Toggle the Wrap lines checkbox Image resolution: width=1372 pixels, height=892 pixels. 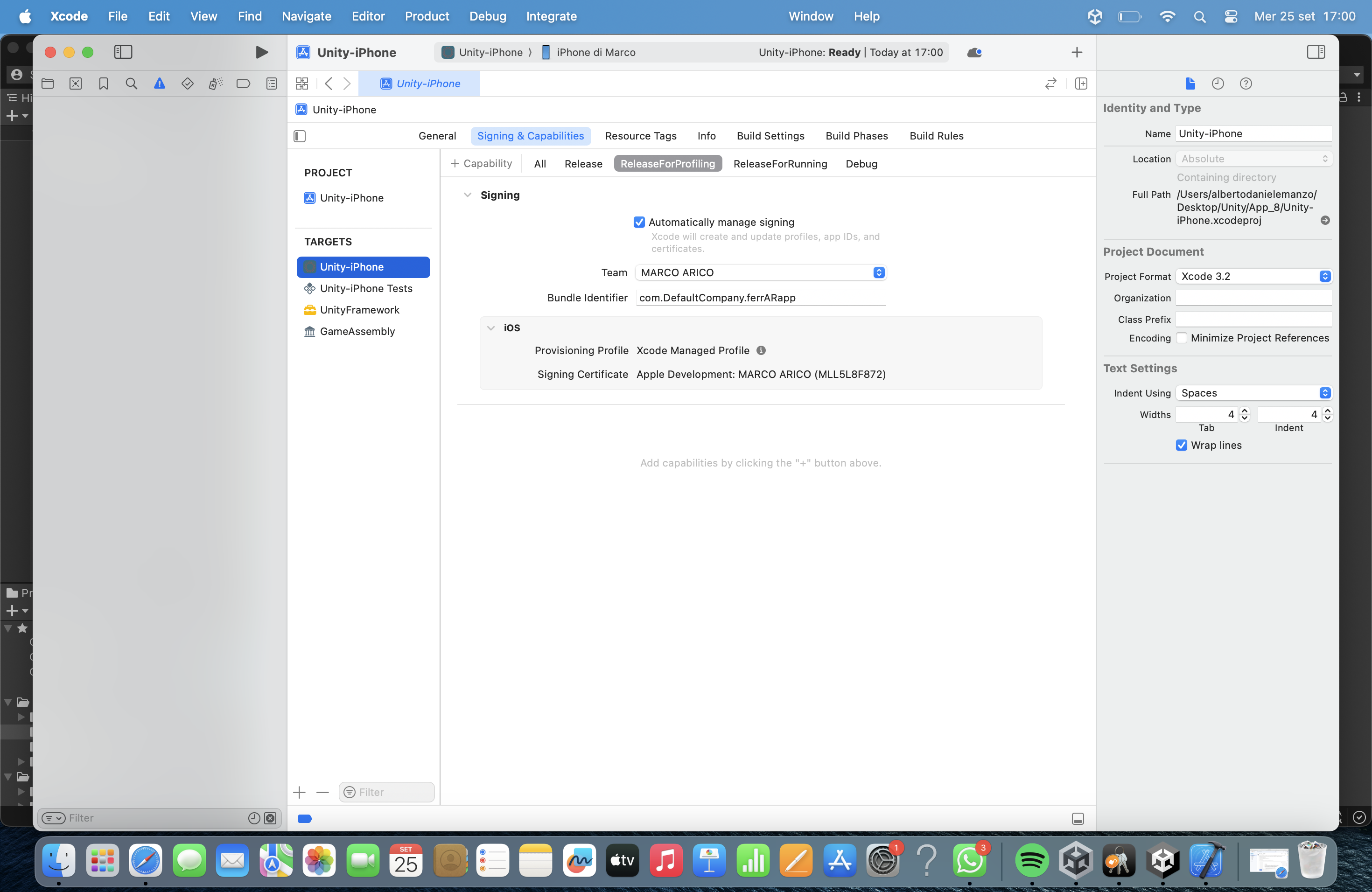(1182, 446)
